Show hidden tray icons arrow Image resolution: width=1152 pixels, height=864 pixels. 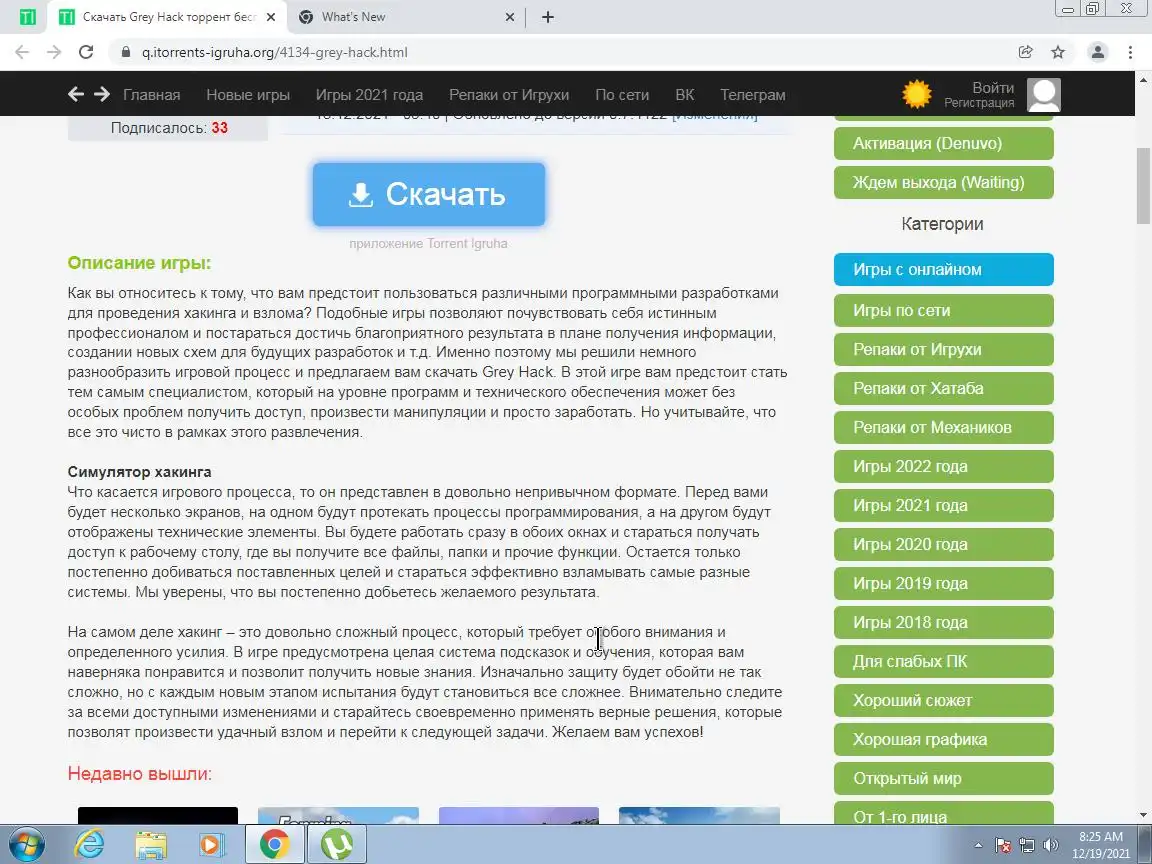(978, 846)
